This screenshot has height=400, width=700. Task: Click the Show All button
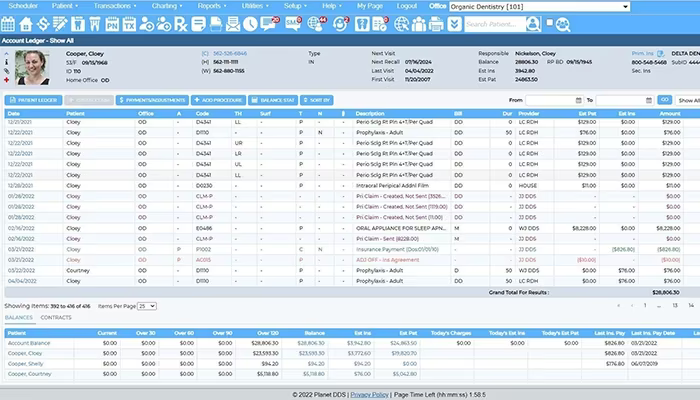click(688, 100)
